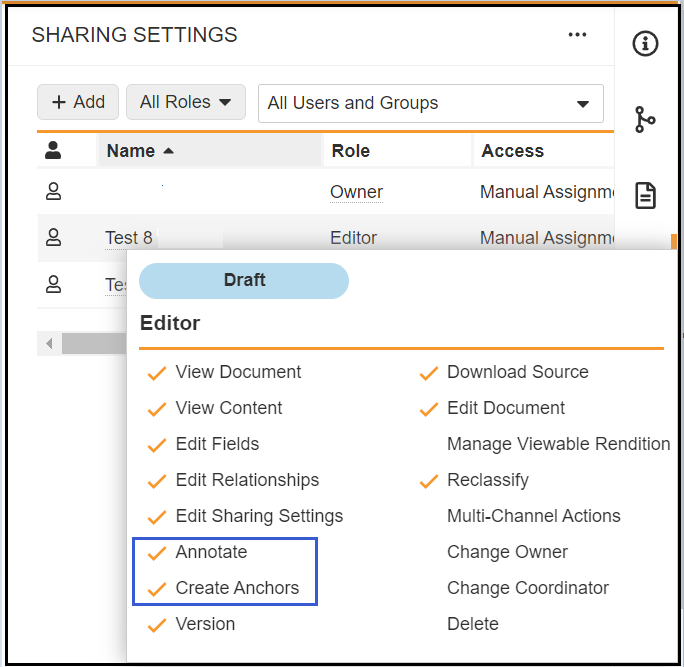Open the information panel icon

click(x=646, y=44)
